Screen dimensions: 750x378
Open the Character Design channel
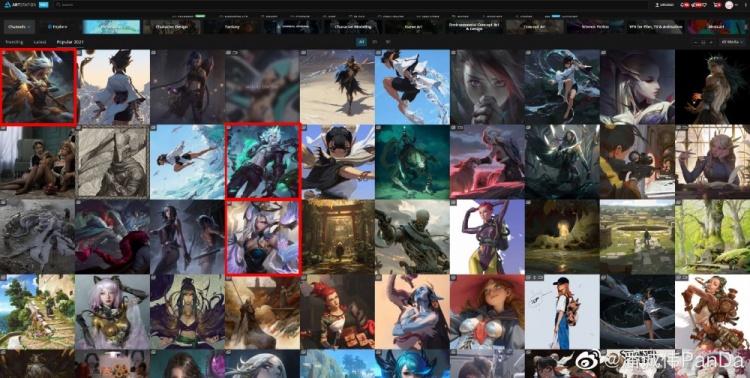pyautogui.click(x=171, y=27)
